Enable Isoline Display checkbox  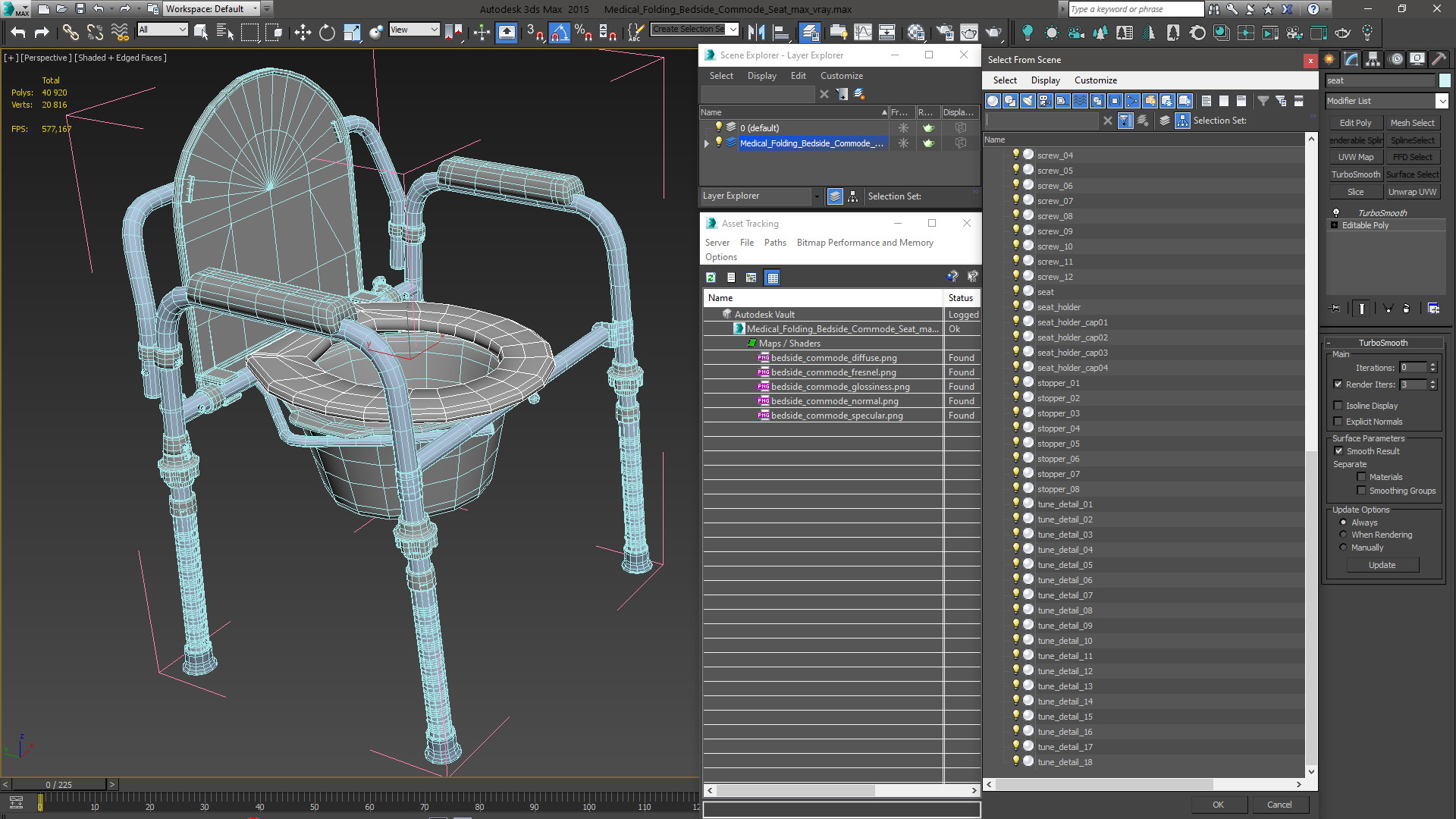(x=1338, y=406)
